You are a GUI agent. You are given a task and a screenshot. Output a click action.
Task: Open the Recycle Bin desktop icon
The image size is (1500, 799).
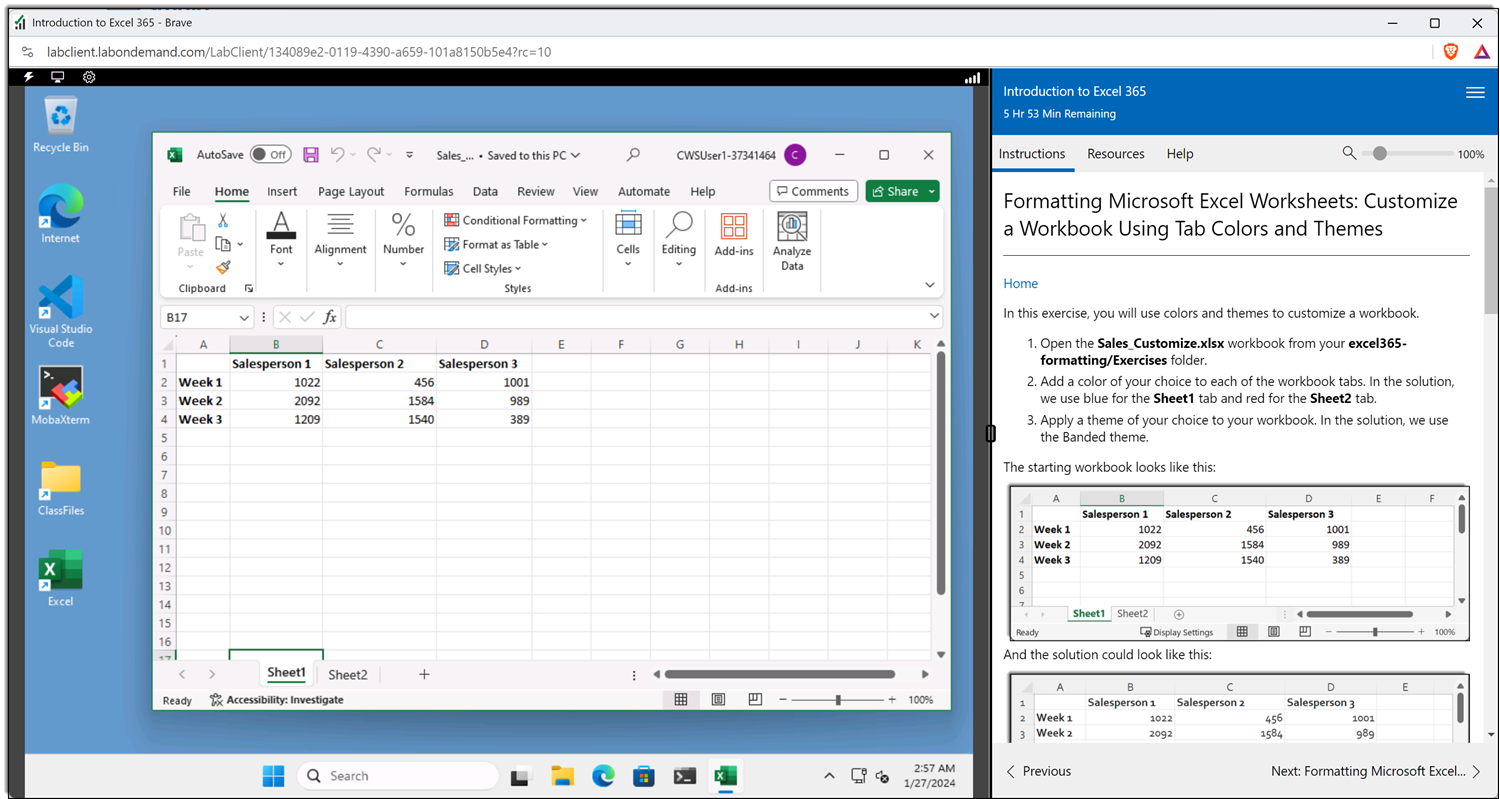coord(61,125)
